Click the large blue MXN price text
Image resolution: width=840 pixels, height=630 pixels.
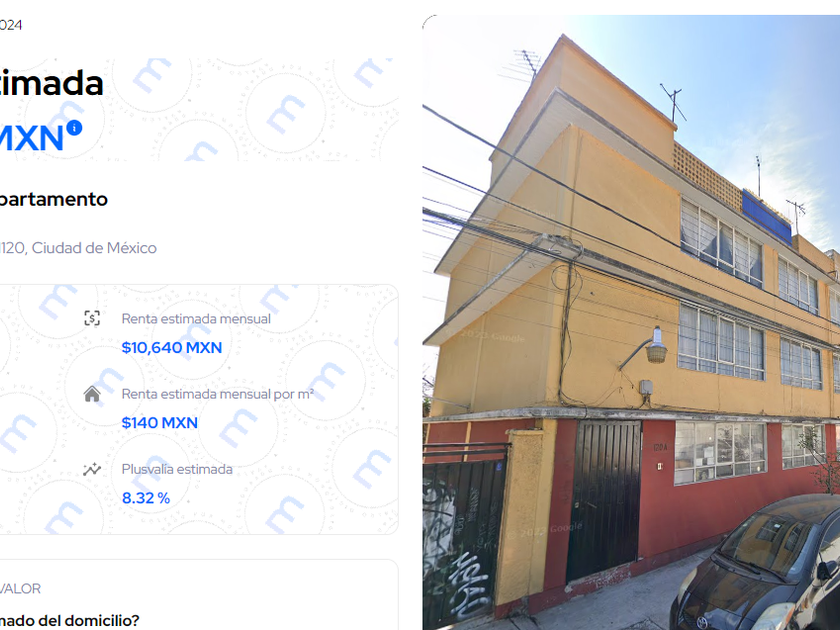32,138
